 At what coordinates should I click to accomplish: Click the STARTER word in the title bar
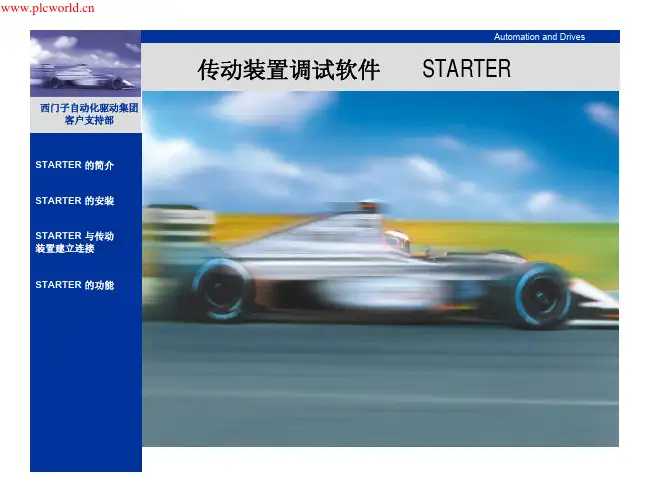pyautogui.click(x=466, y=70)
